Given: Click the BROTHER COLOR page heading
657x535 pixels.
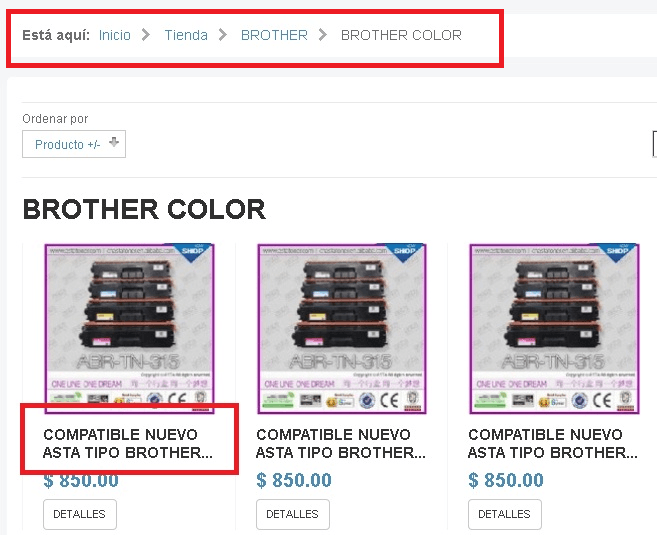Looking at the screenshot, I should point(144,209).
